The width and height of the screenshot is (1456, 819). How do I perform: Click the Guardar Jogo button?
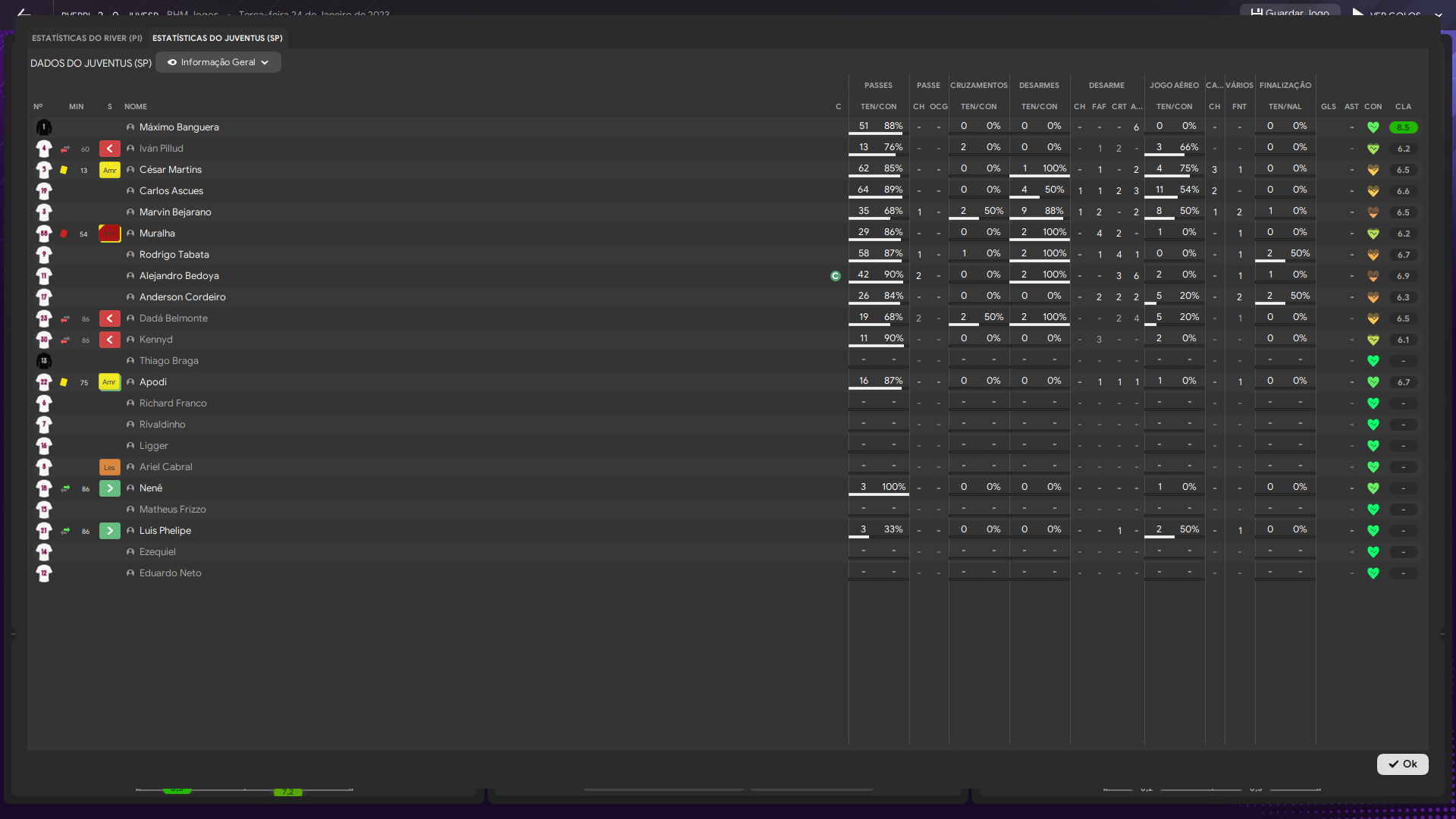pos(1290,12)
